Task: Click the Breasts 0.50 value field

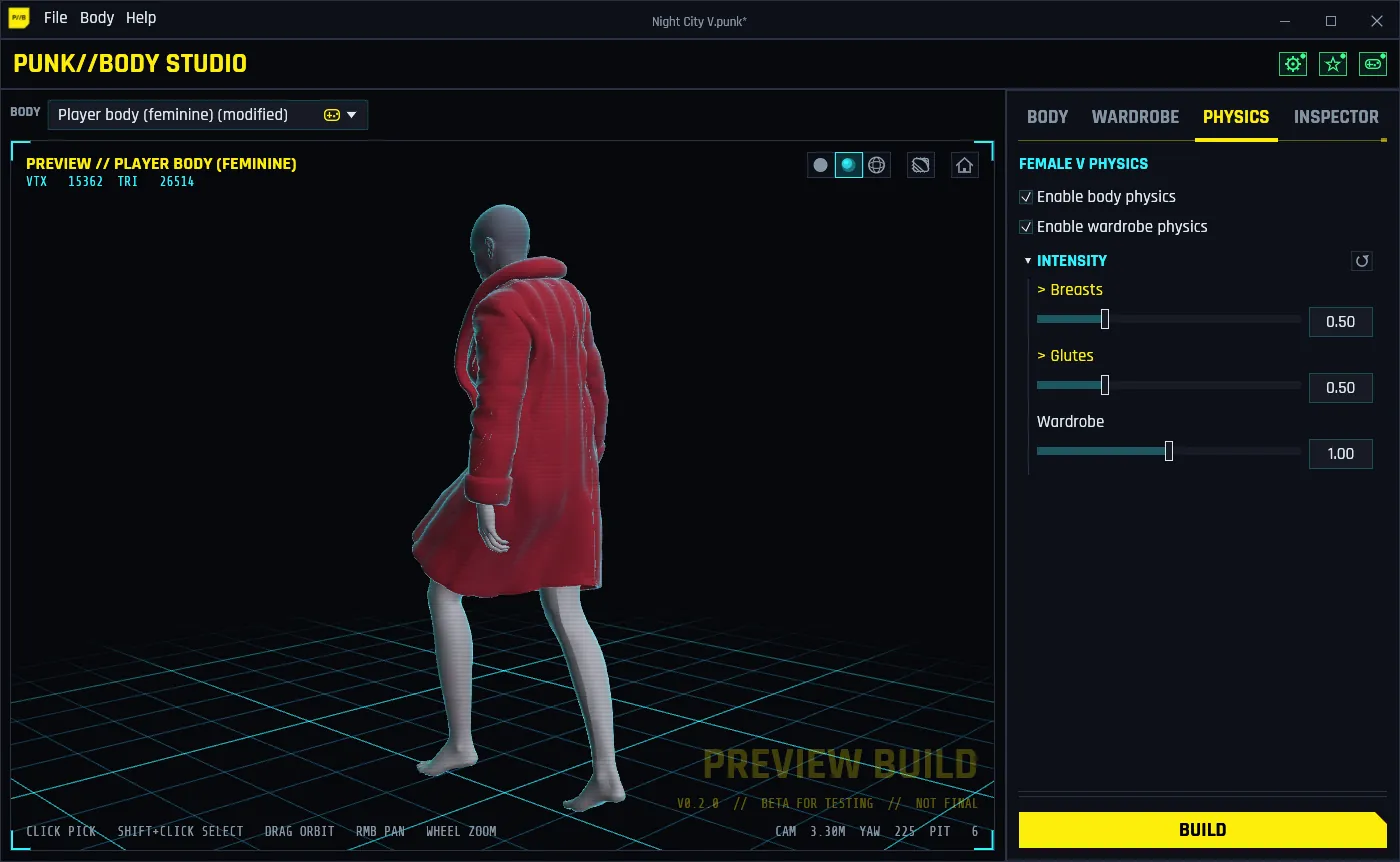Action: tap(1341, 322)
